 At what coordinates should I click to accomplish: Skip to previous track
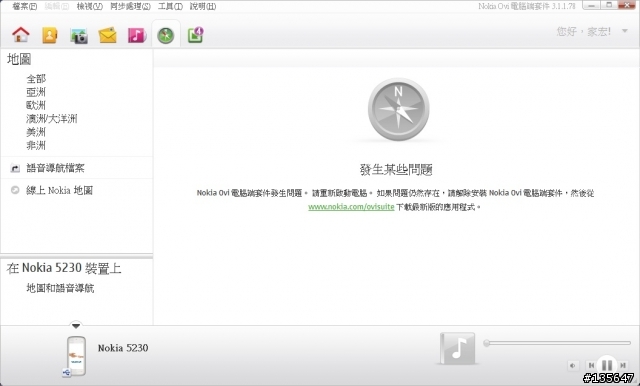(591, 366)
